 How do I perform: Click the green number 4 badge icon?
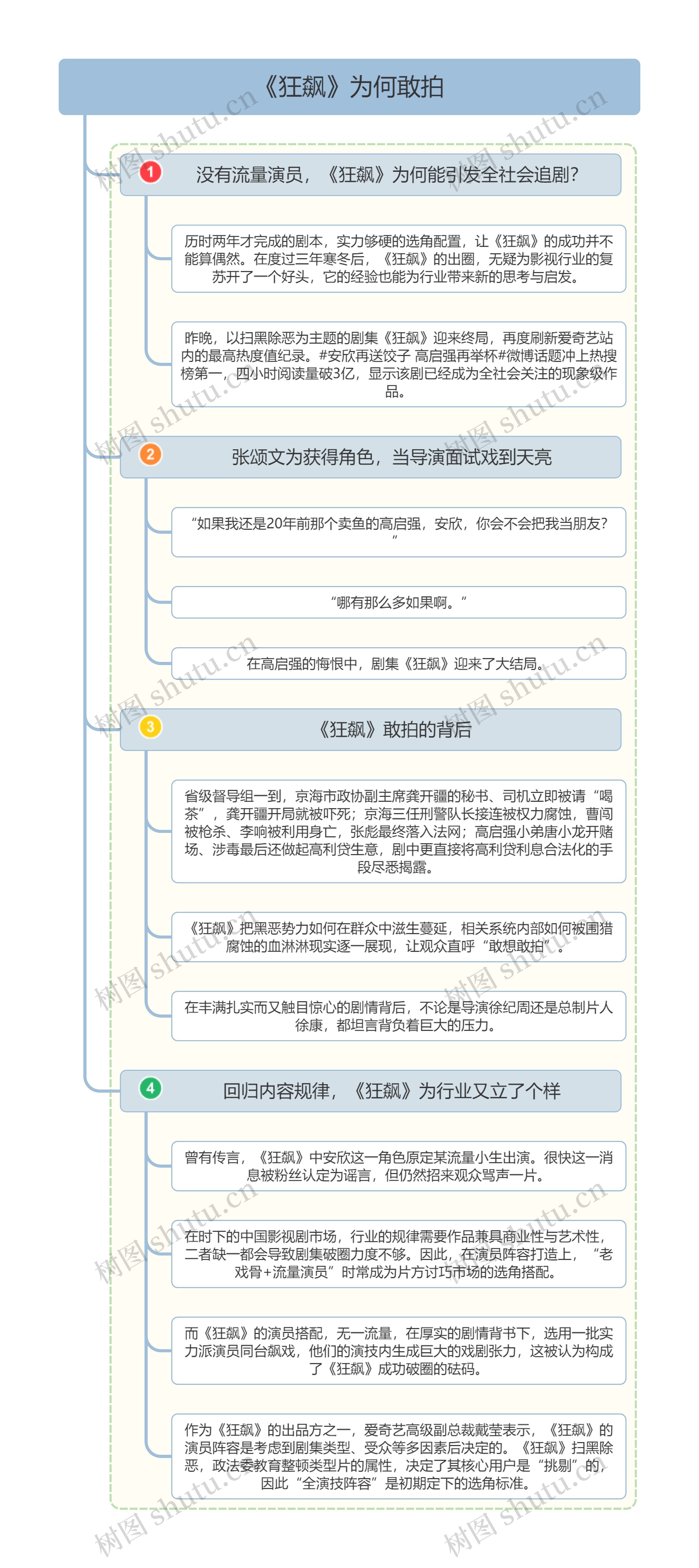click(150, 1088)
